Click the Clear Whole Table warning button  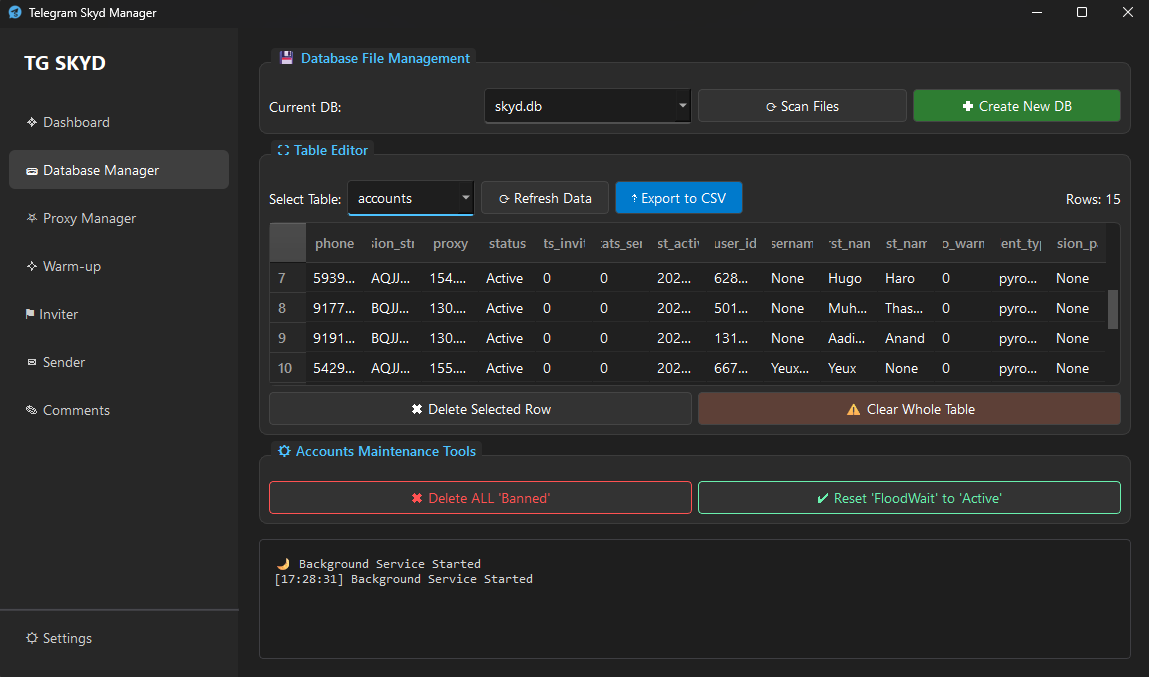909,409
